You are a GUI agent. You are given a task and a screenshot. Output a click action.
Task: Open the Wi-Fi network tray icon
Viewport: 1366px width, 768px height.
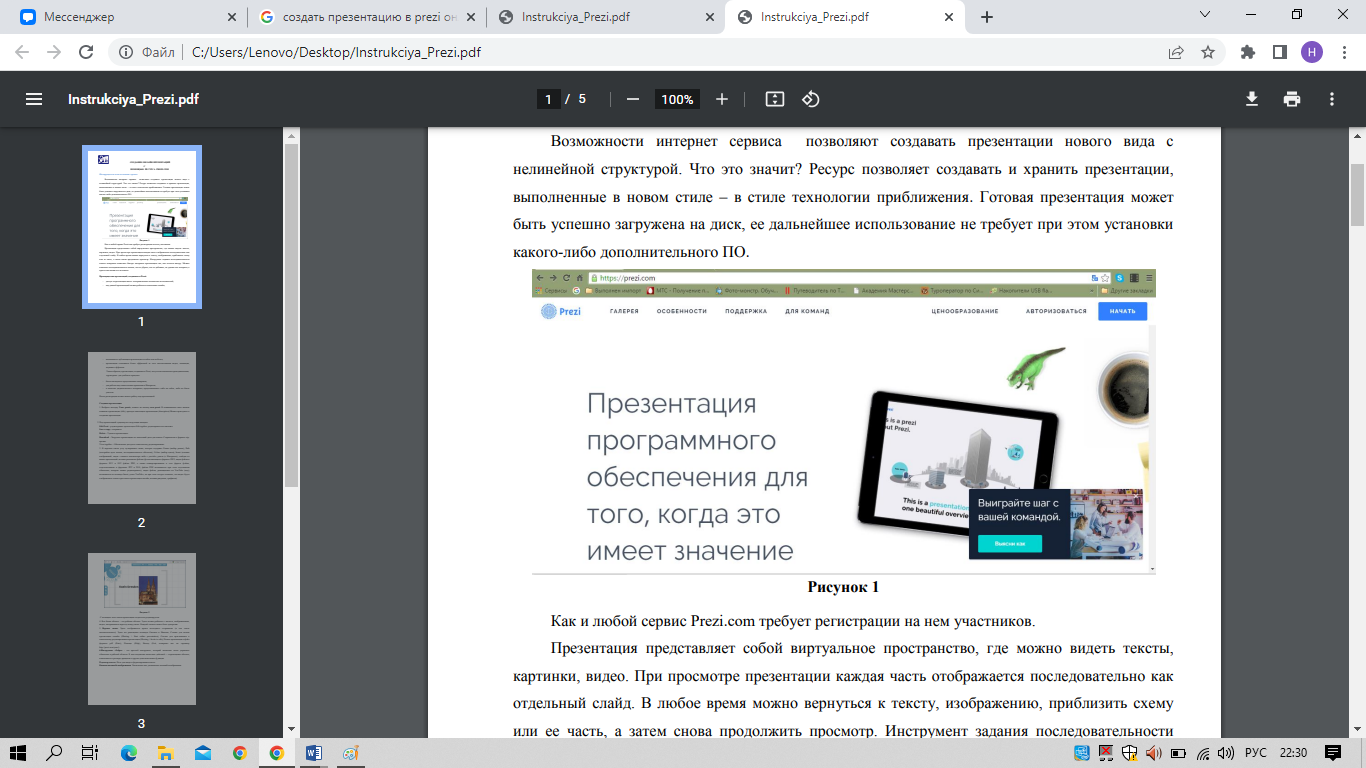tap(1203, 753)
